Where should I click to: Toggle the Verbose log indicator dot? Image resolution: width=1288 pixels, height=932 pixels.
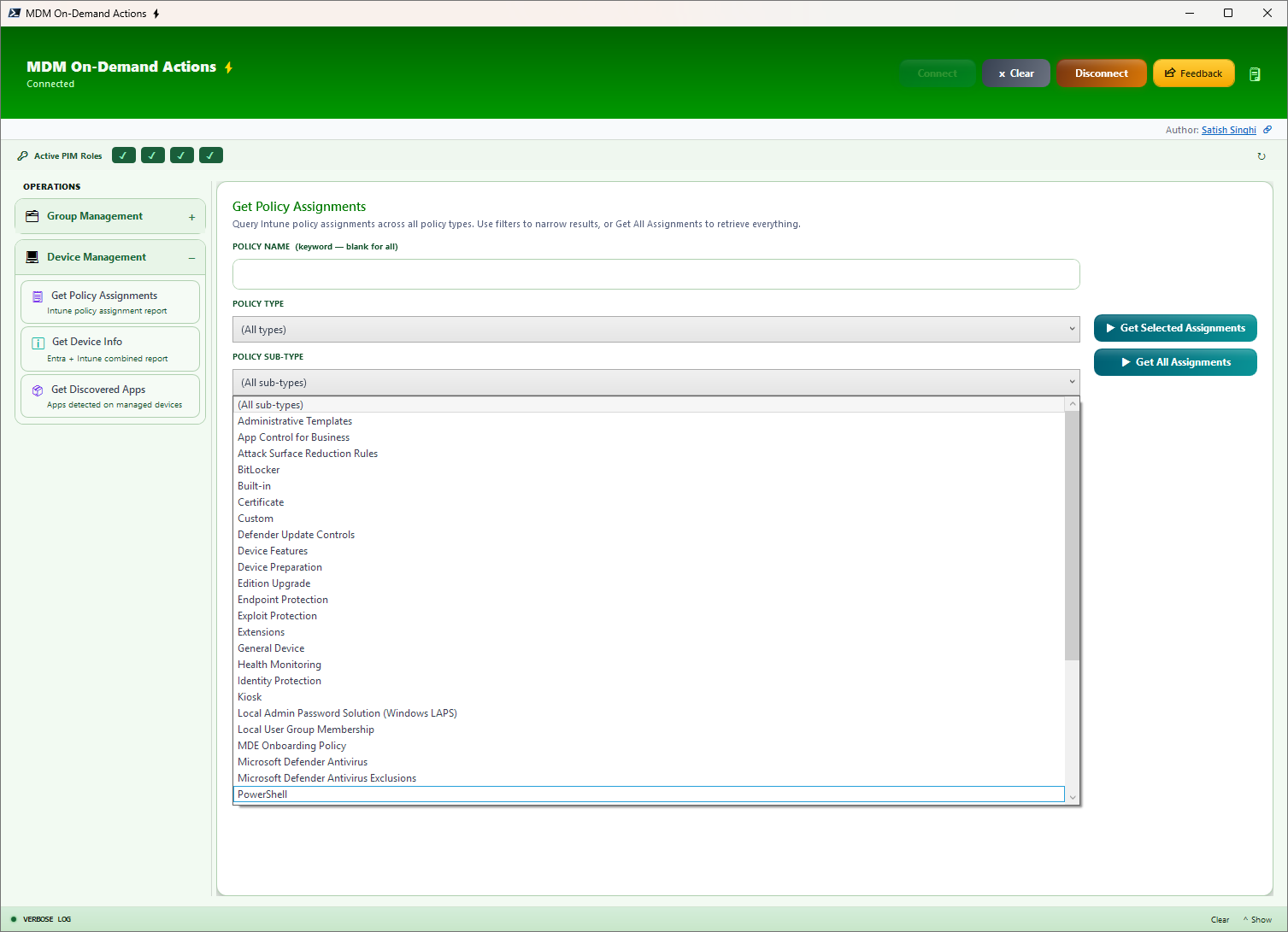[13, 918]
